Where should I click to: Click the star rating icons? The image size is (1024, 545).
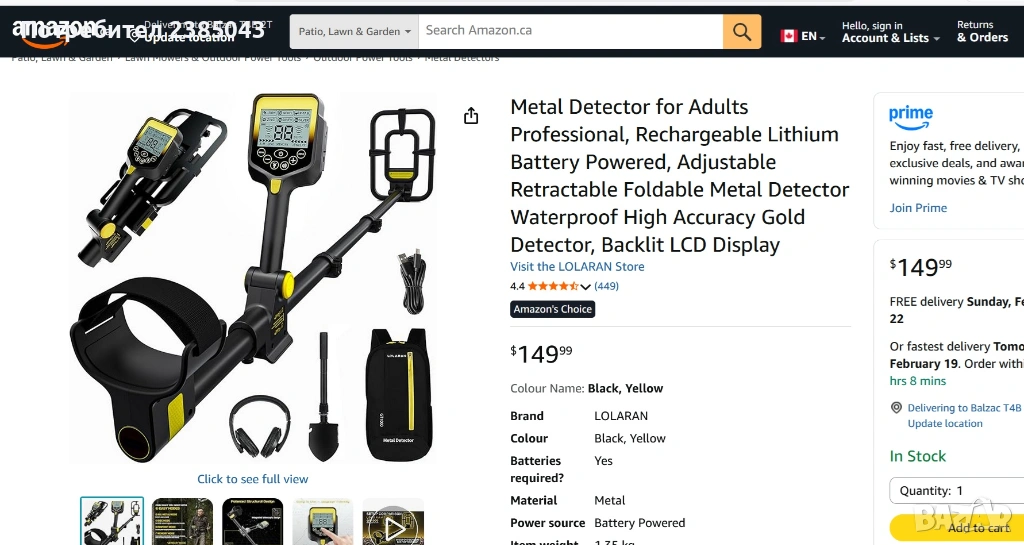click(x=552, y=286)
